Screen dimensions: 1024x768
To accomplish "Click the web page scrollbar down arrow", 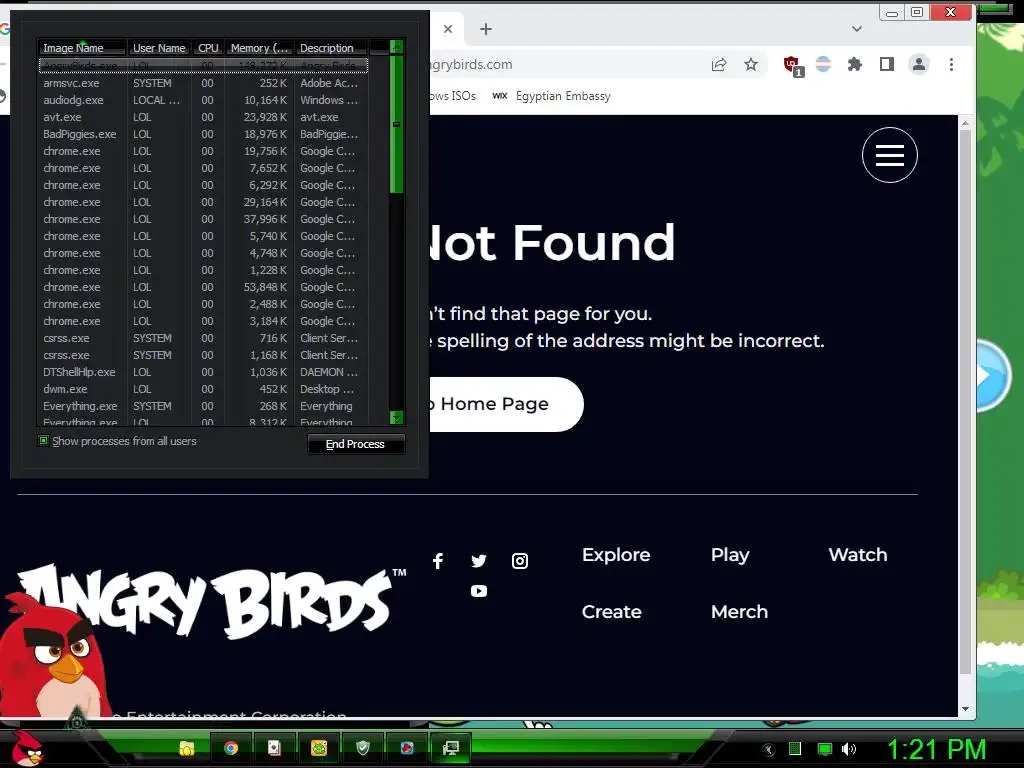I will [965, 709].
